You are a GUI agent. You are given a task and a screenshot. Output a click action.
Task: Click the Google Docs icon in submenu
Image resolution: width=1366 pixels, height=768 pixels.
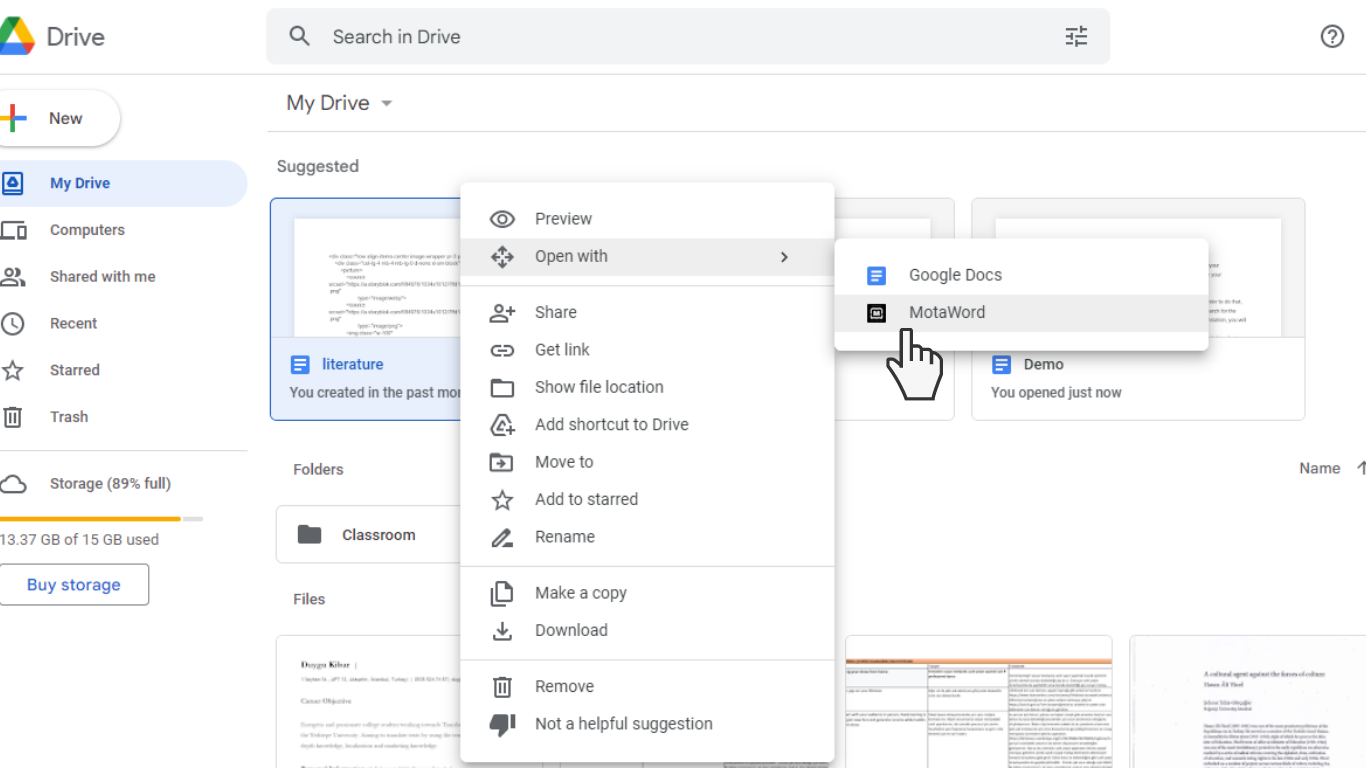click(876, 275)
